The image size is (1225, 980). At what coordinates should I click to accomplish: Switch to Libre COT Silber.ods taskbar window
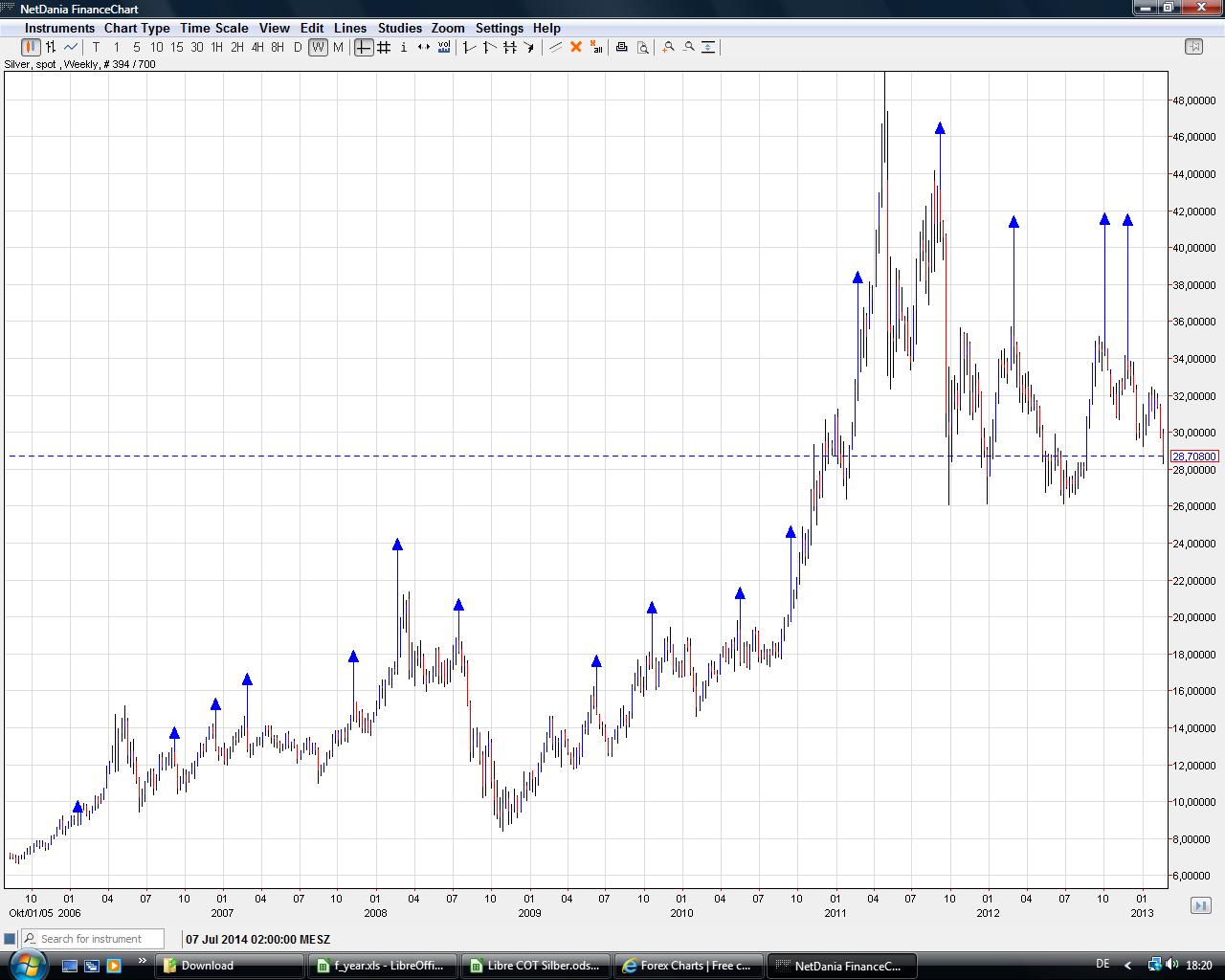[536, 966]
